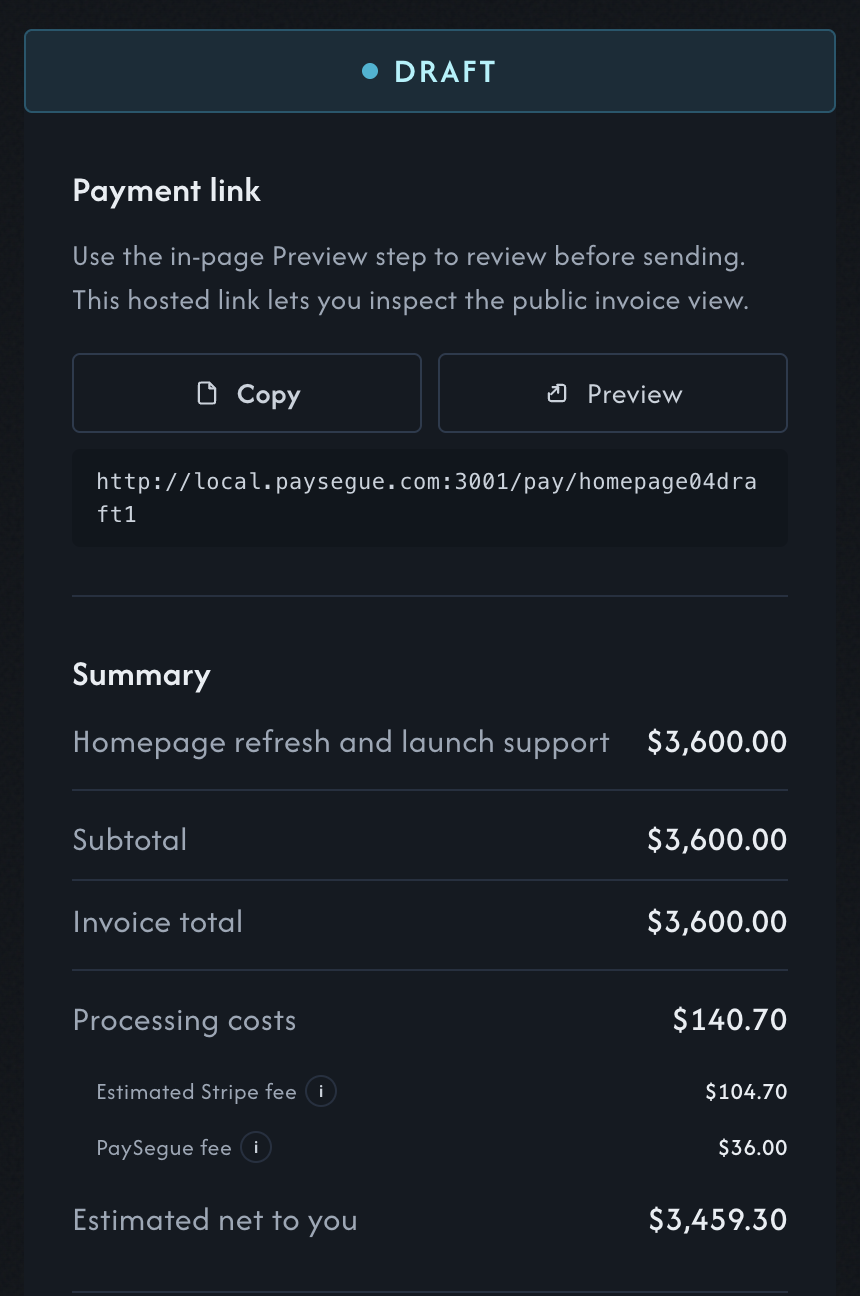Click the DRAFT status indicator at the top
The height and width of the screenshot is (1296, 860).
430,71
